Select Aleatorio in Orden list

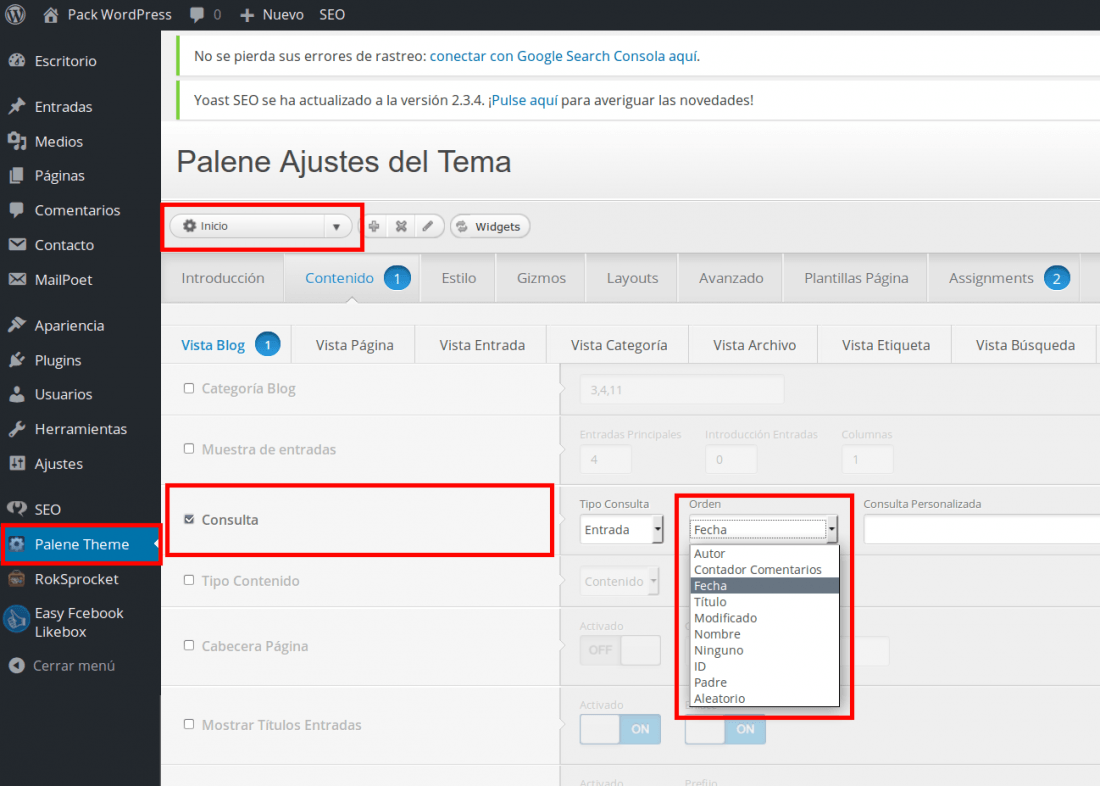pyautogui.click(x=765, y=699)
